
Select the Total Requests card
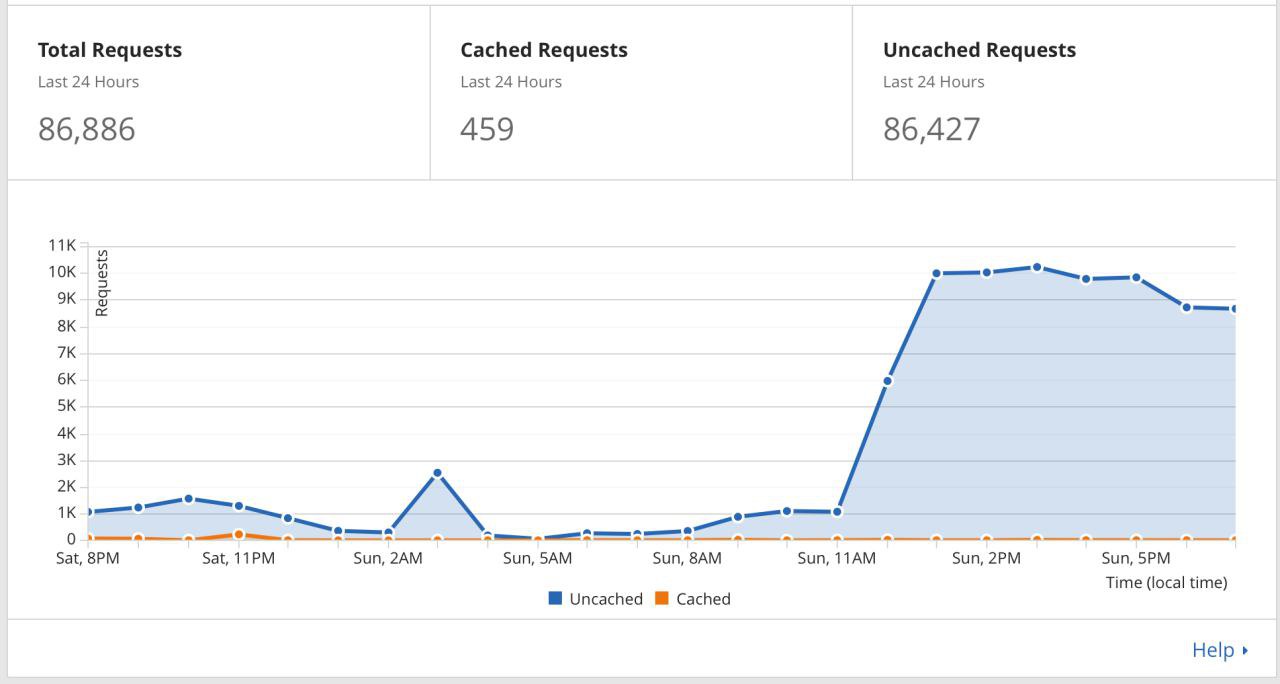click(219, 93)
